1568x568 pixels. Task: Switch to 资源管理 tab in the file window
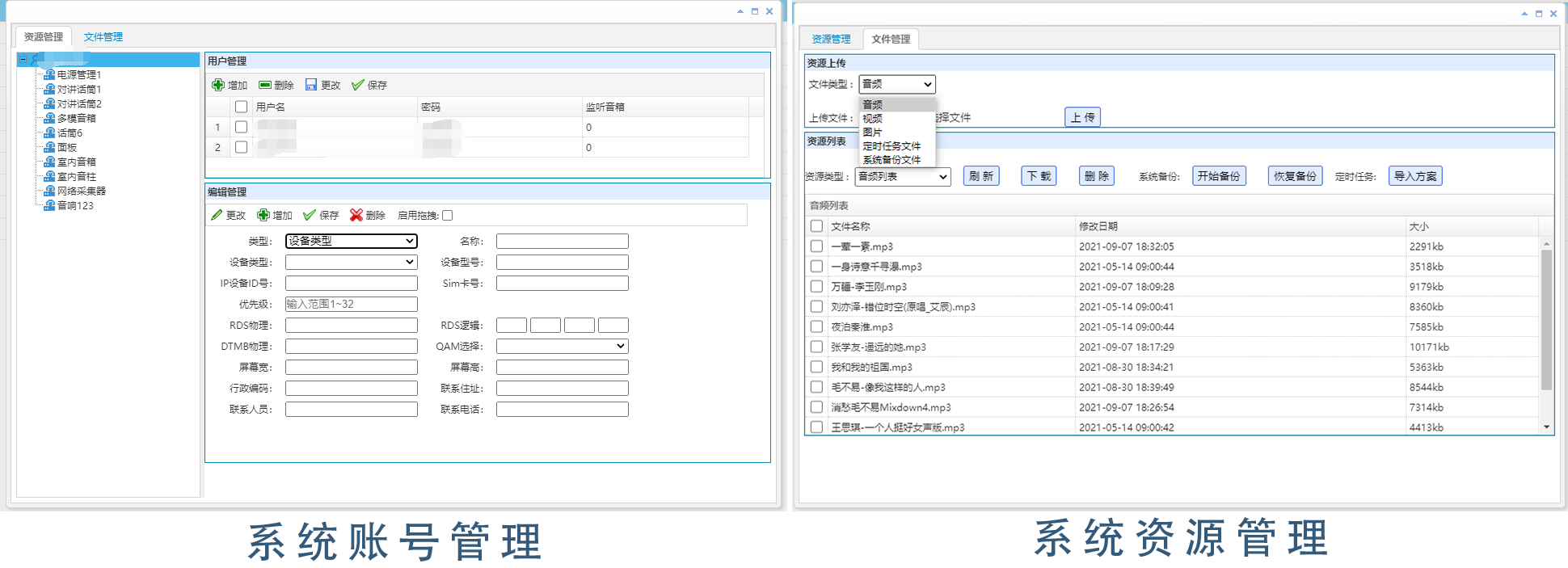(x=832, y=39)
